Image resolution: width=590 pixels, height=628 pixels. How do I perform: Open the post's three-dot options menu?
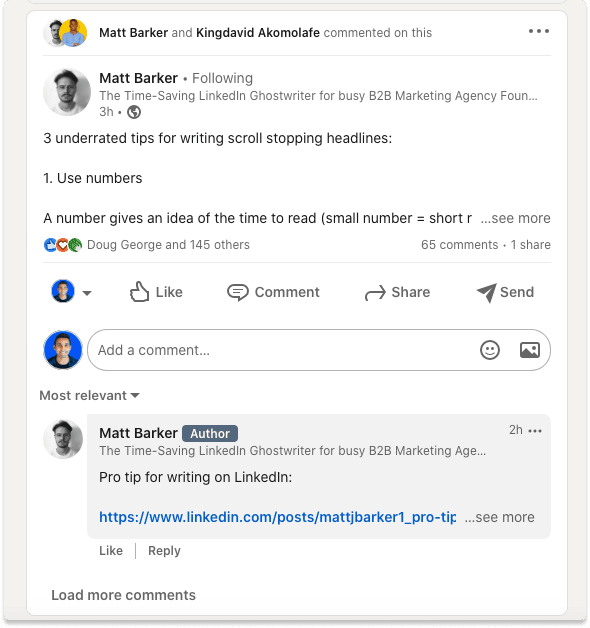click(538, 31)
